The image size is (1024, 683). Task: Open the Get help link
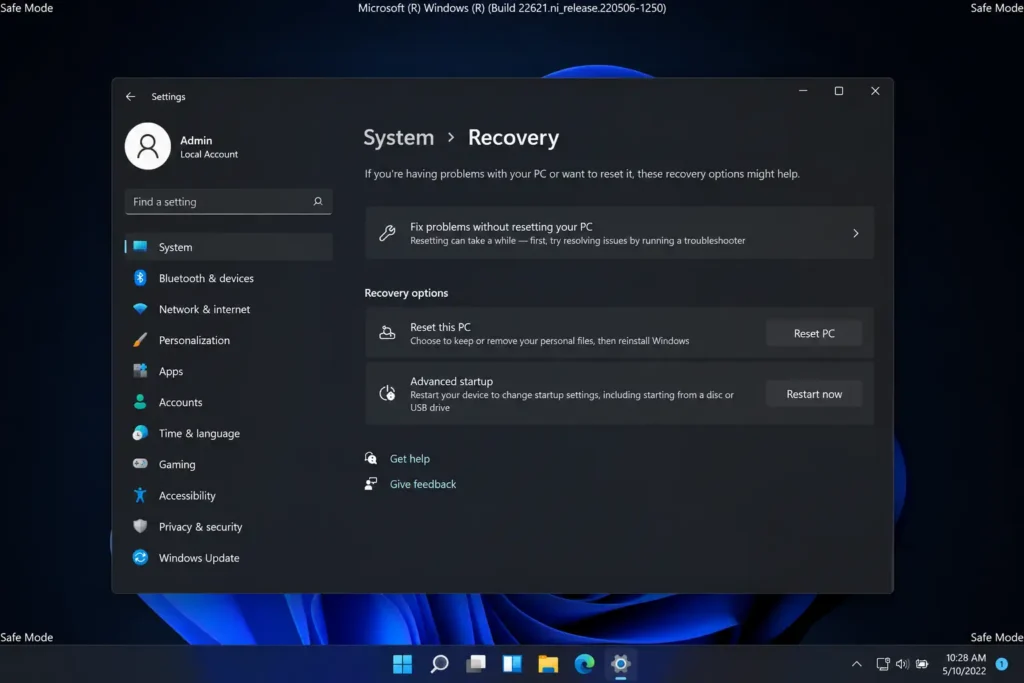click(409, 458)
